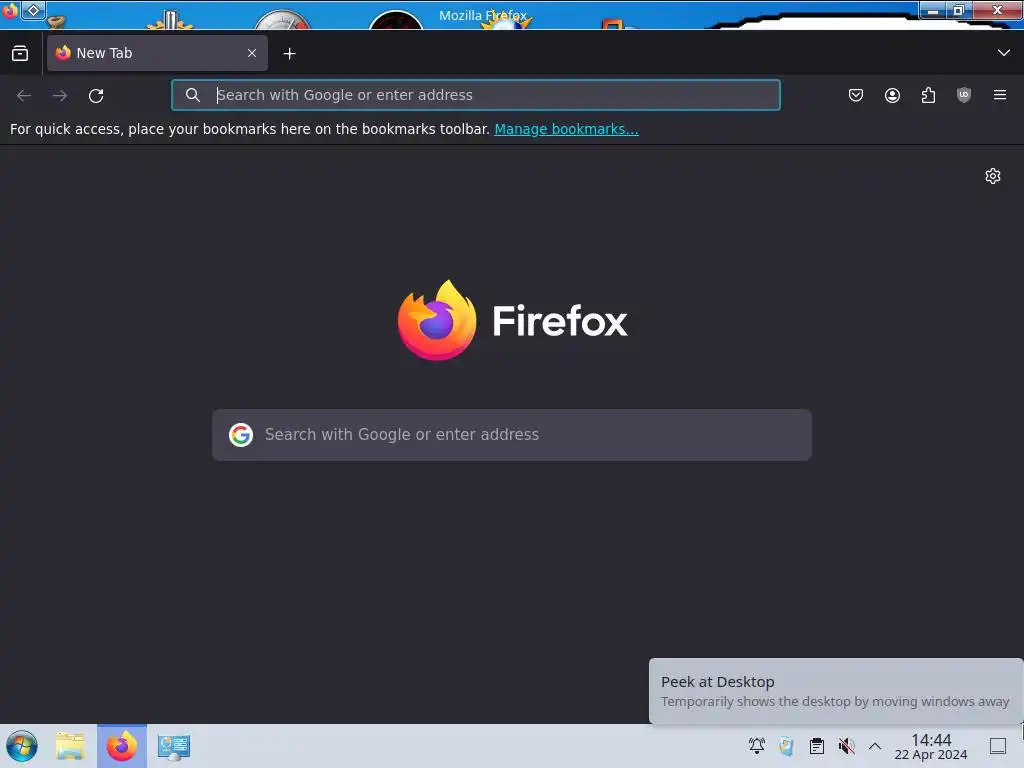Open the tray icon beside the bell

click(x=786, y=746)
